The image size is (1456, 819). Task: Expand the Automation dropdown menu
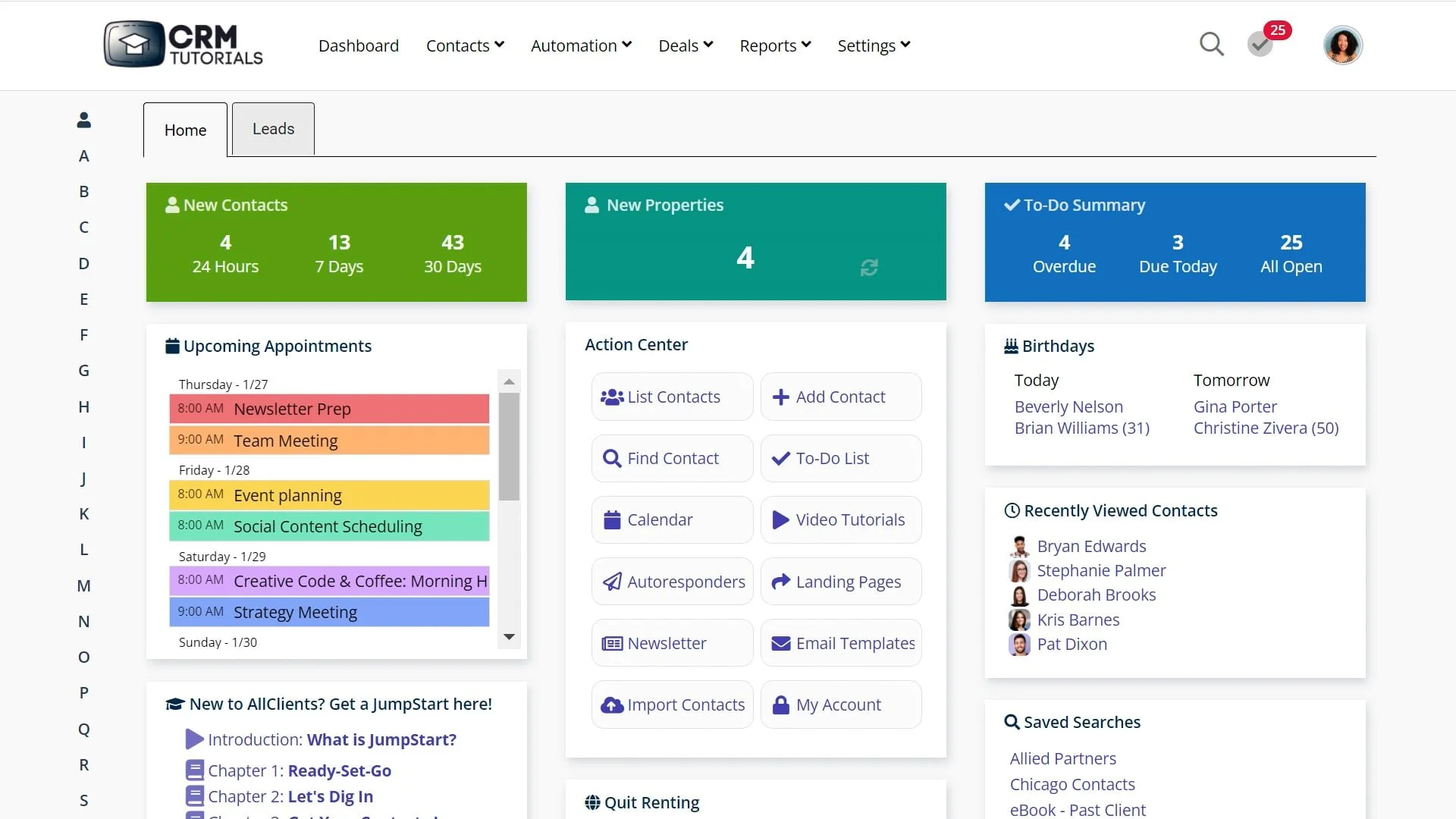(581, 45)
